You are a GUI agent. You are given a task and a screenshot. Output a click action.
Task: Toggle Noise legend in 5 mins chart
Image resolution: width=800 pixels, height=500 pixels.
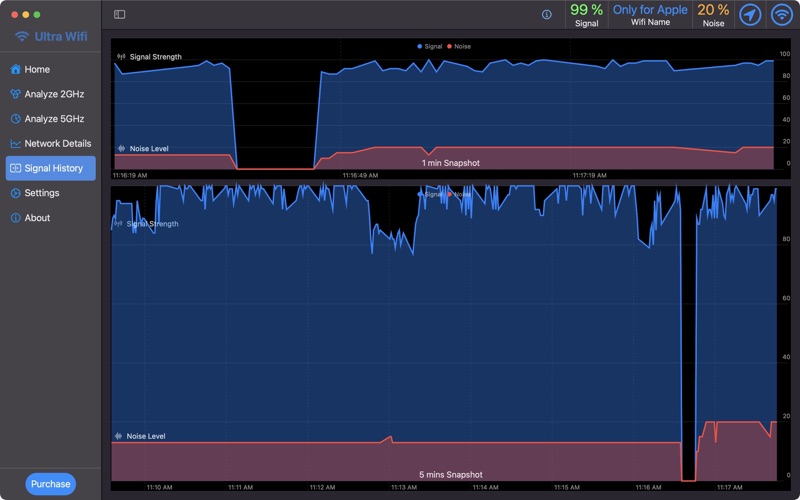[459, 194]
